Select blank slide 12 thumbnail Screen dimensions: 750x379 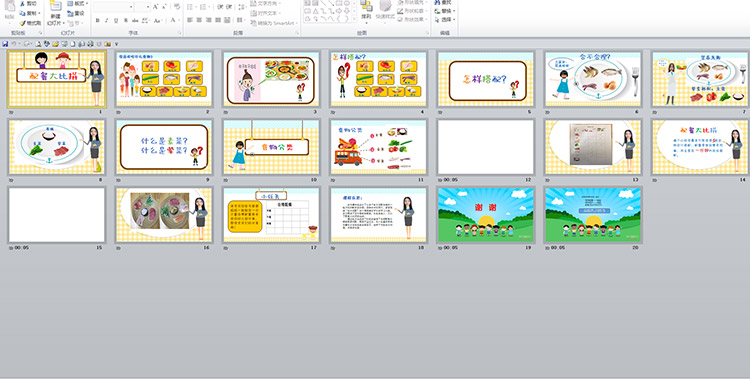(485, 147)
